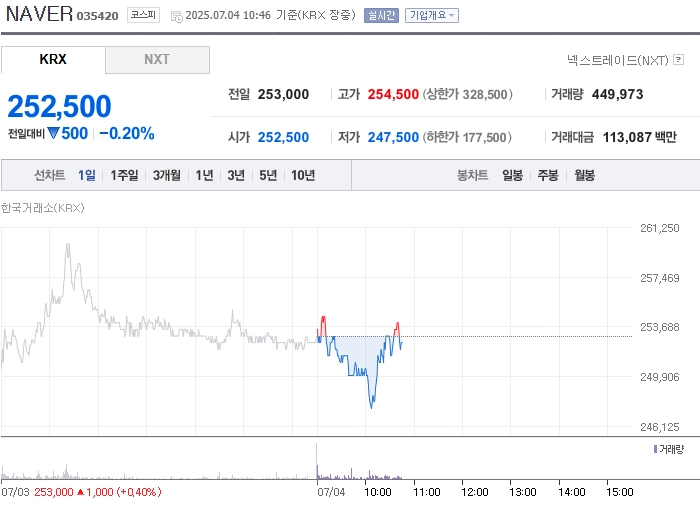Image resolution: width=700 pixels, height=515 pixels.
Task: Switch to the 월봉 candle chart
Action: pos(584,175)
